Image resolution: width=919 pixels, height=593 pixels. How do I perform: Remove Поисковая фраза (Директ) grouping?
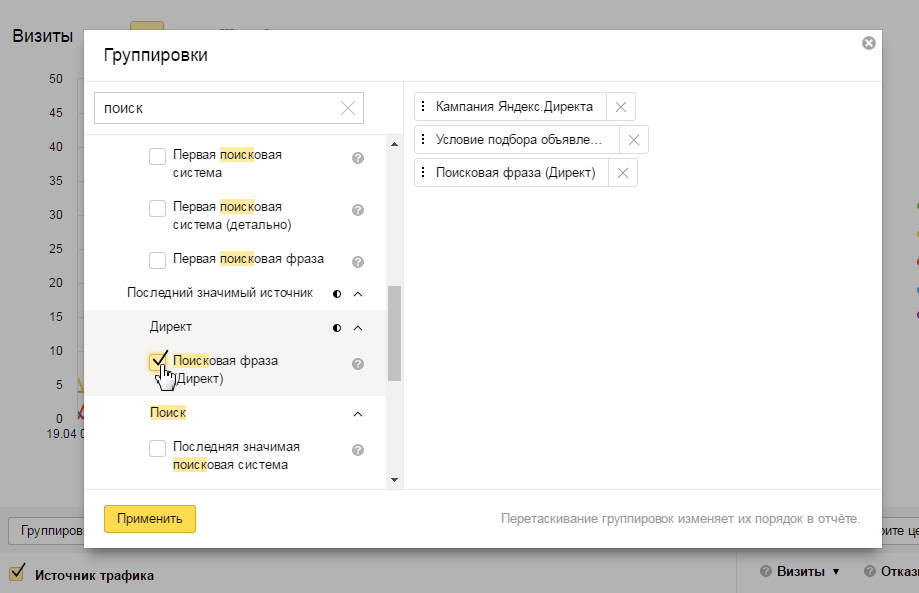coord(623,173)
